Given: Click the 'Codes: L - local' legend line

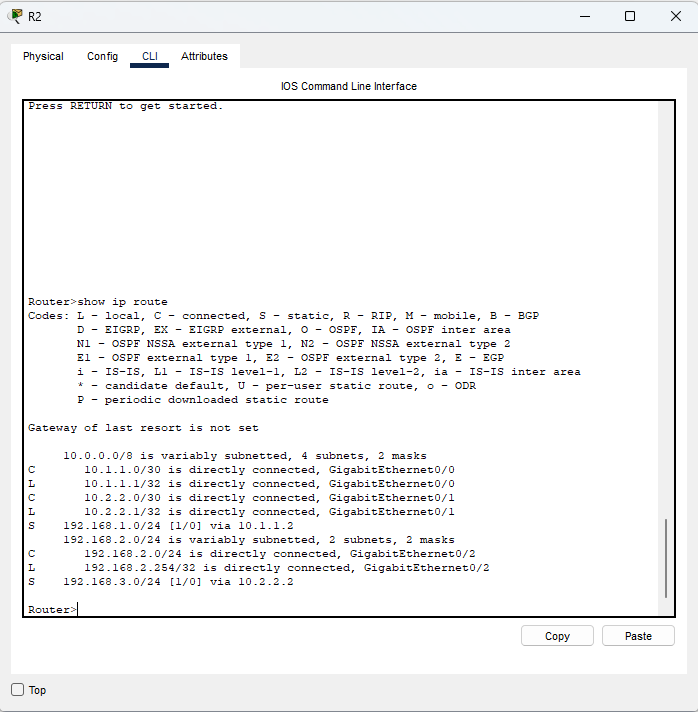Looking at the screenshot, I should [283, 316].
